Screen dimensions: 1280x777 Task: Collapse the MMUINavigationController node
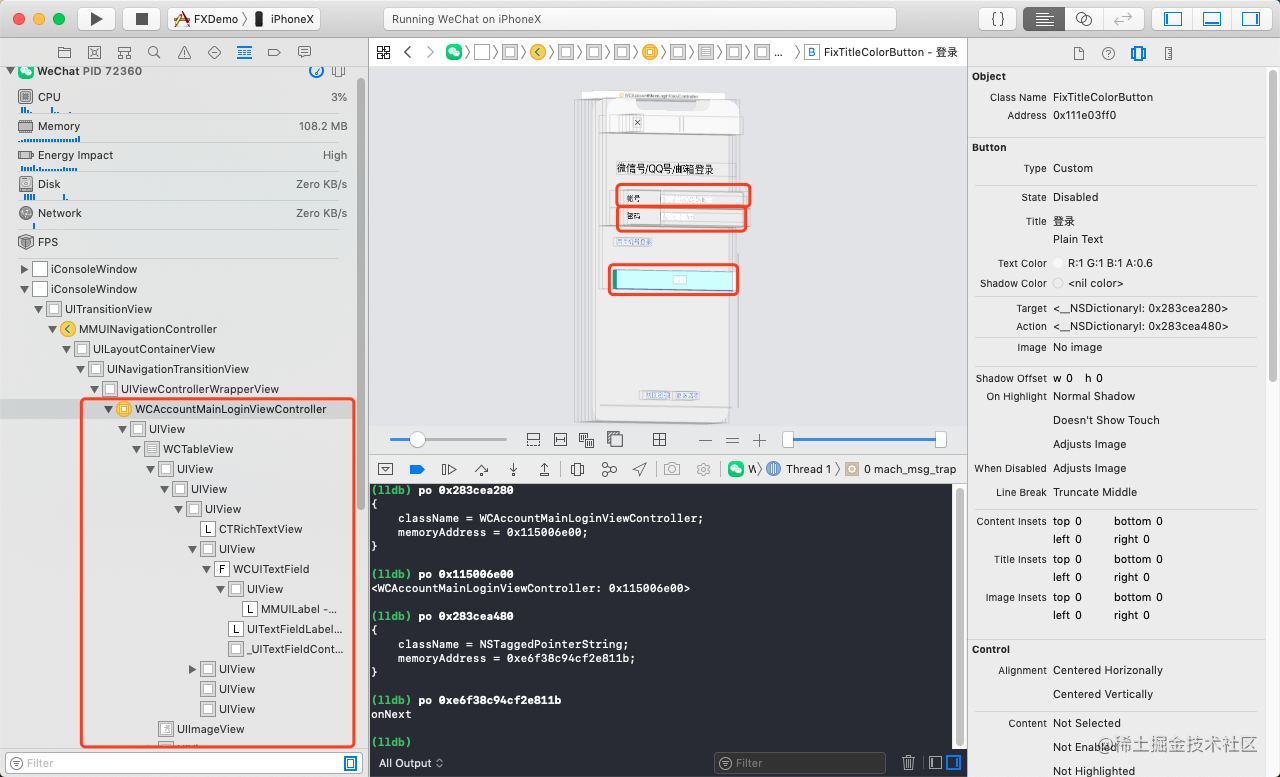[x=52, y=329]
